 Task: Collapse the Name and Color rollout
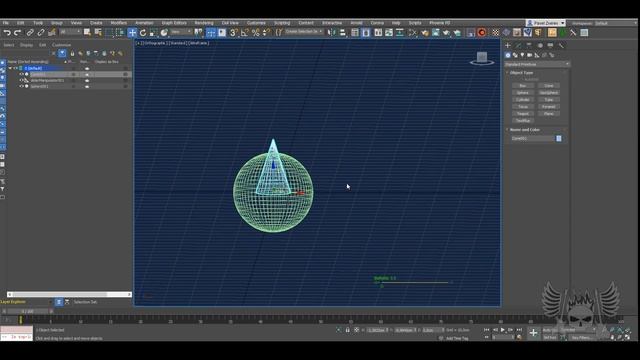(x=524, y=130)
